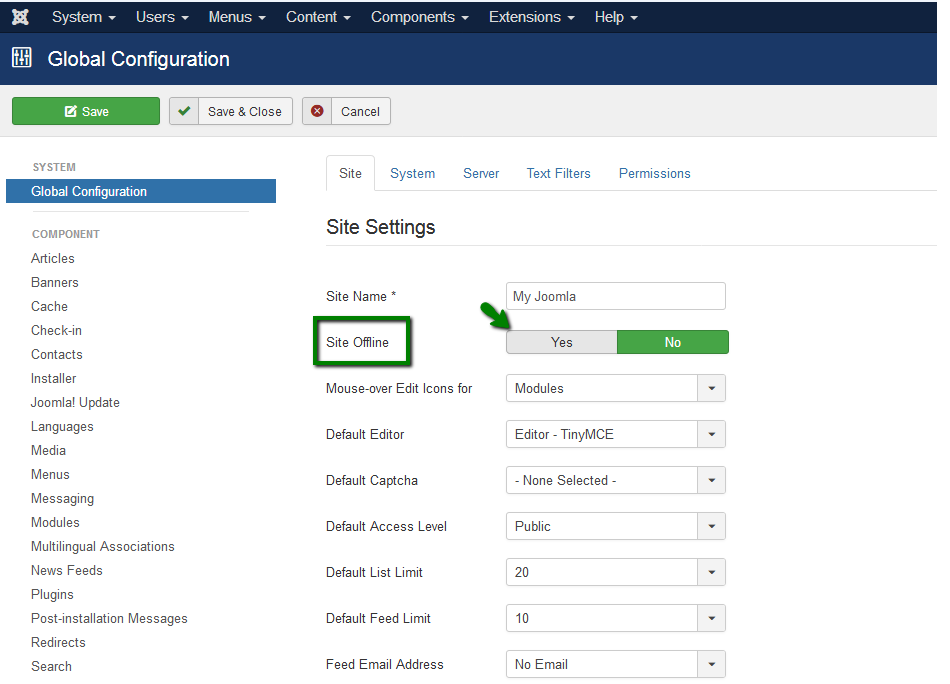The width and height of the screenshot is (950, 684).
Task: Open the Search component settings
Action: (51, 666)
